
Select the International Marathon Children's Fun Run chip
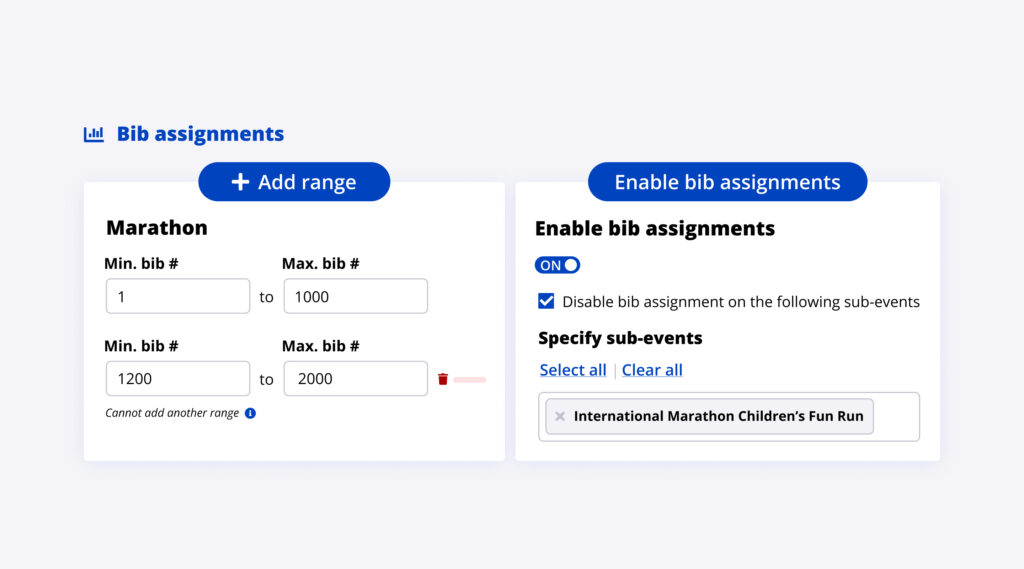718,416
